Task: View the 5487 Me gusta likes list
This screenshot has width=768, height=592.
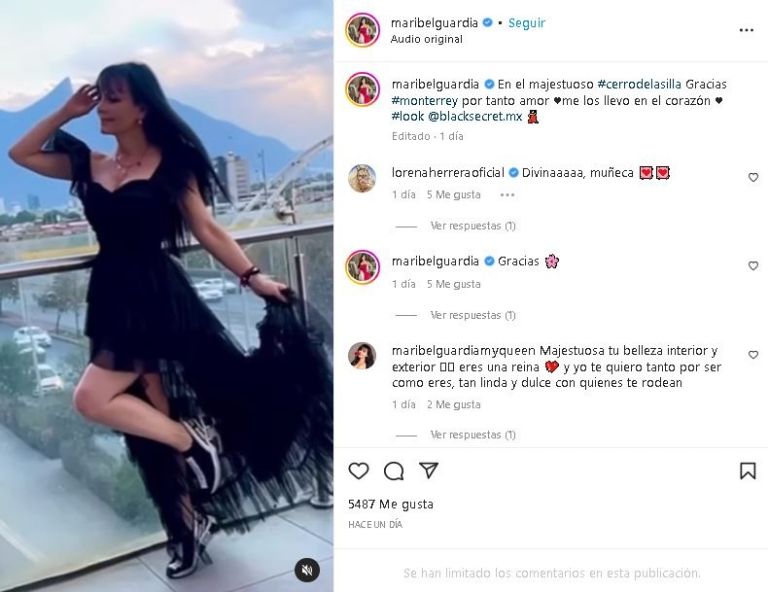Action: [x=390, y=504]
